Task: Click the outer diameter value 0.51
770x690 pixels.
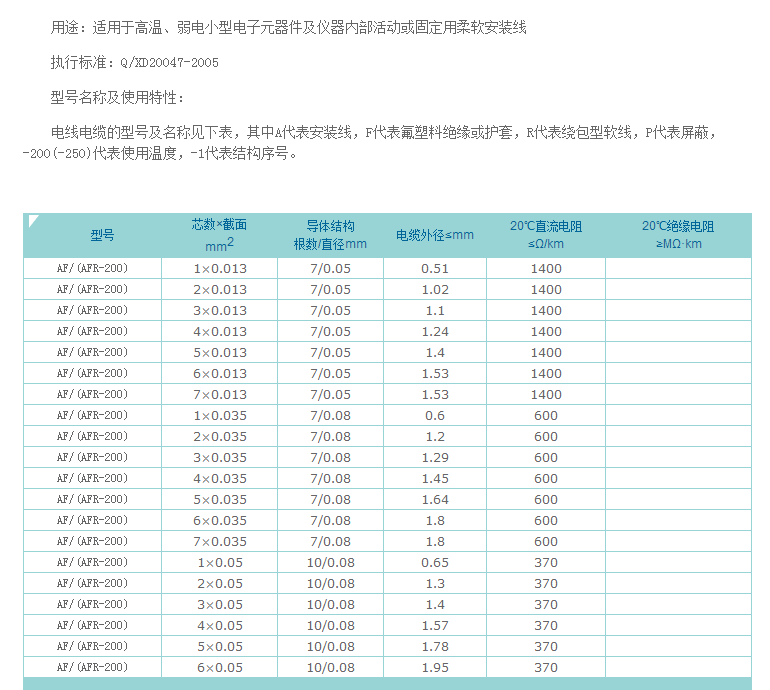Action: (435, 269)
